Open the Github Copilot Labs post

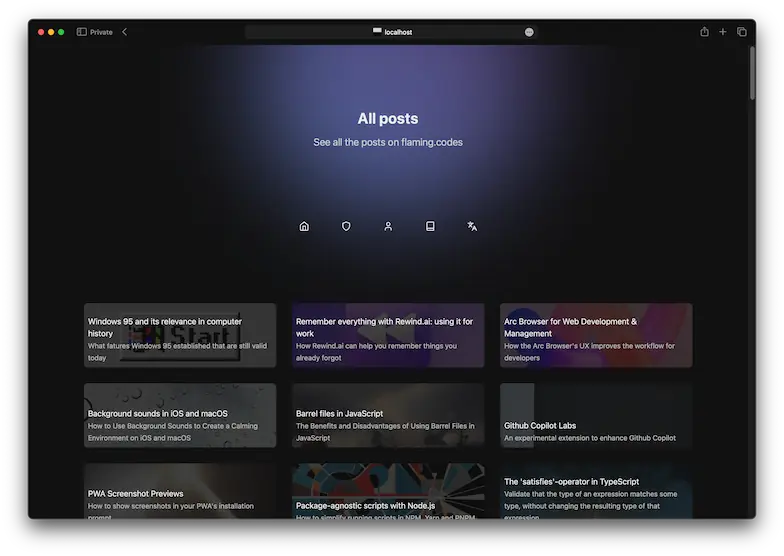(596, 416)
